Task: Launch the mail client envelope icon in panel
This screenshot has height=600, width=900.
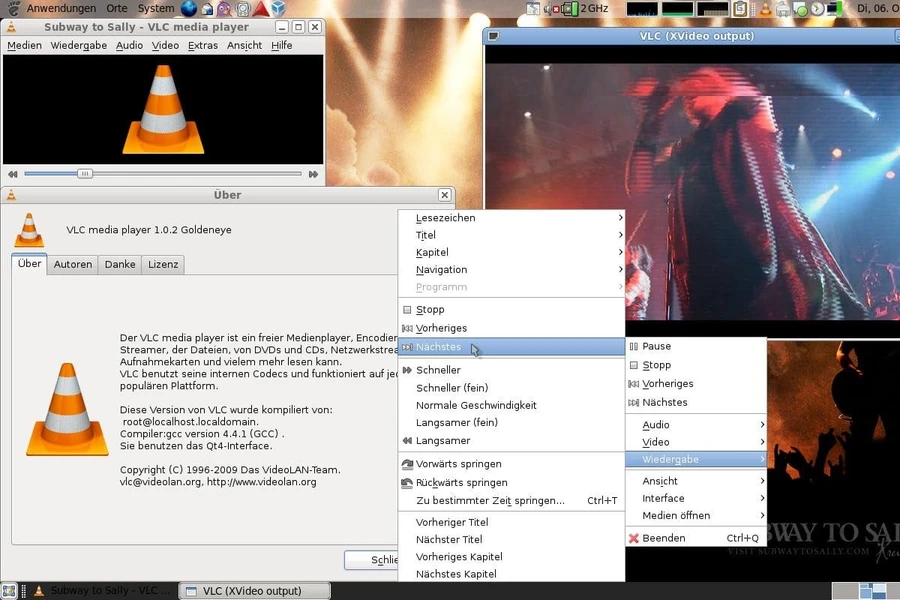Action: [207, 8]
